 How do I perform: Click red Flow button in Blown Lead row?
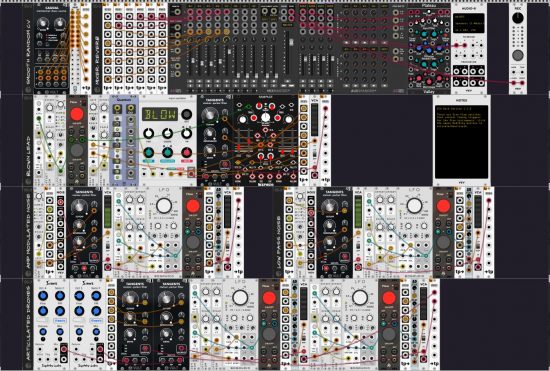77,114
